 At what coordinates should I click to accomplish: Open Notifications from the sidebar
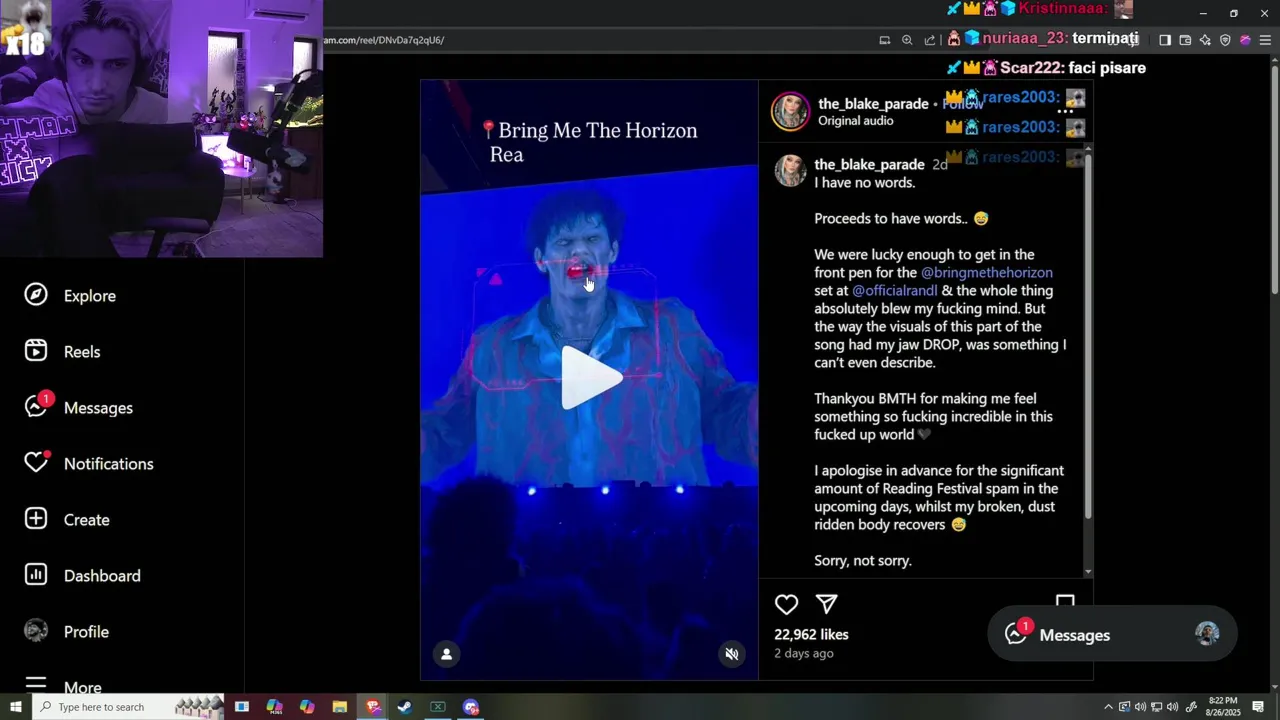pyautogui.click(x=89, y=463)
